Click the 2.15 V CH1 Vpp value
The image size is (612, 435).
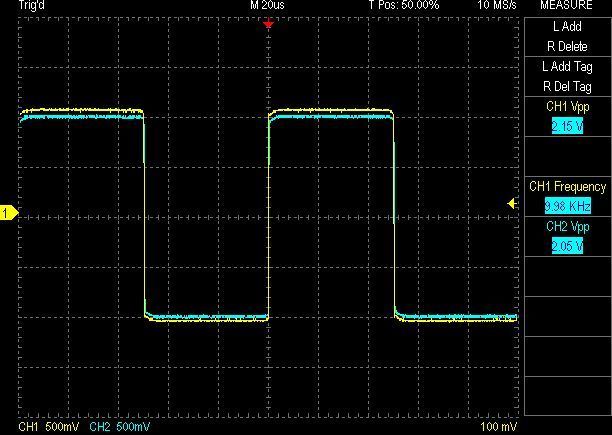(x=568, y=126)
